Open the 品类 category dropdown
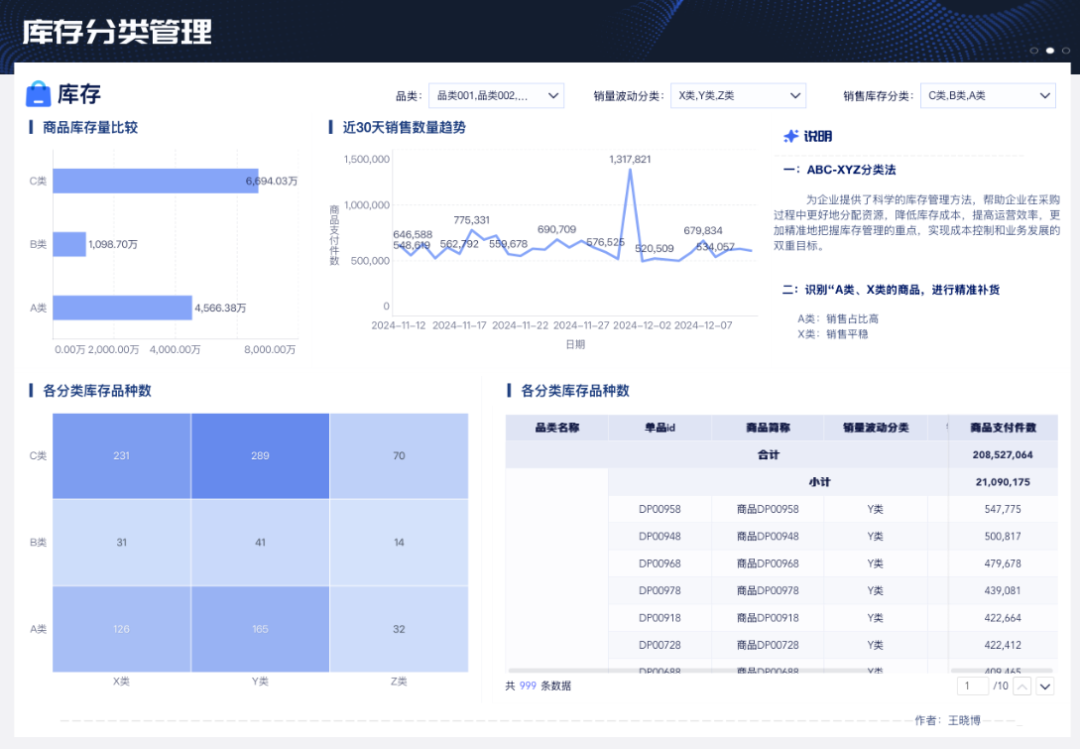Viewport: 1080px width, 749px height. tap(496, 96)
